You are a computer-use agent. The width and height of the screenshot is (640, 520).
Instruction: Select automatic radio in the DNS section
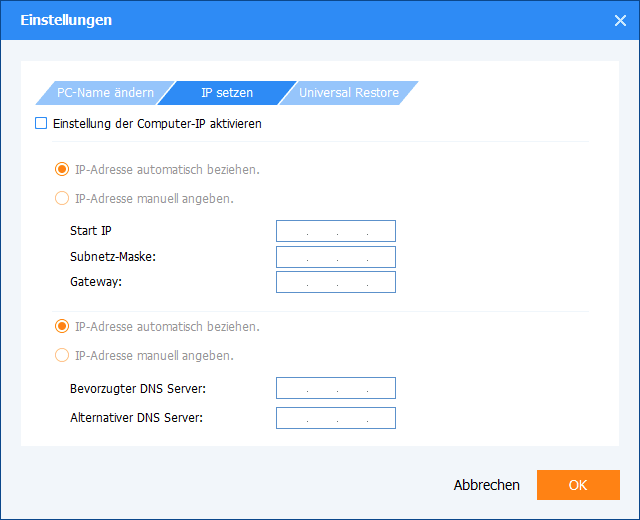(63, 326)
